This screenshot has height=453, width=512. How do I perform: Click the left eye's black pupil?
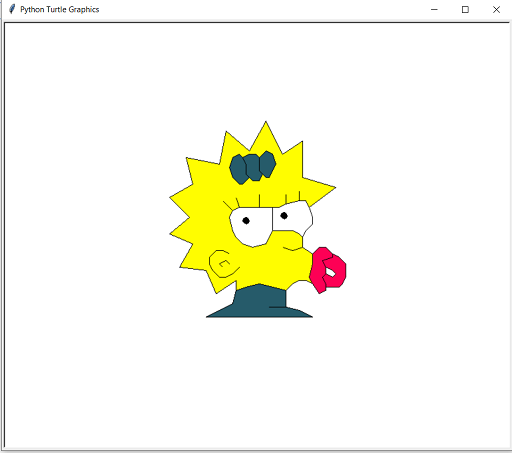(x=246, y=220)
